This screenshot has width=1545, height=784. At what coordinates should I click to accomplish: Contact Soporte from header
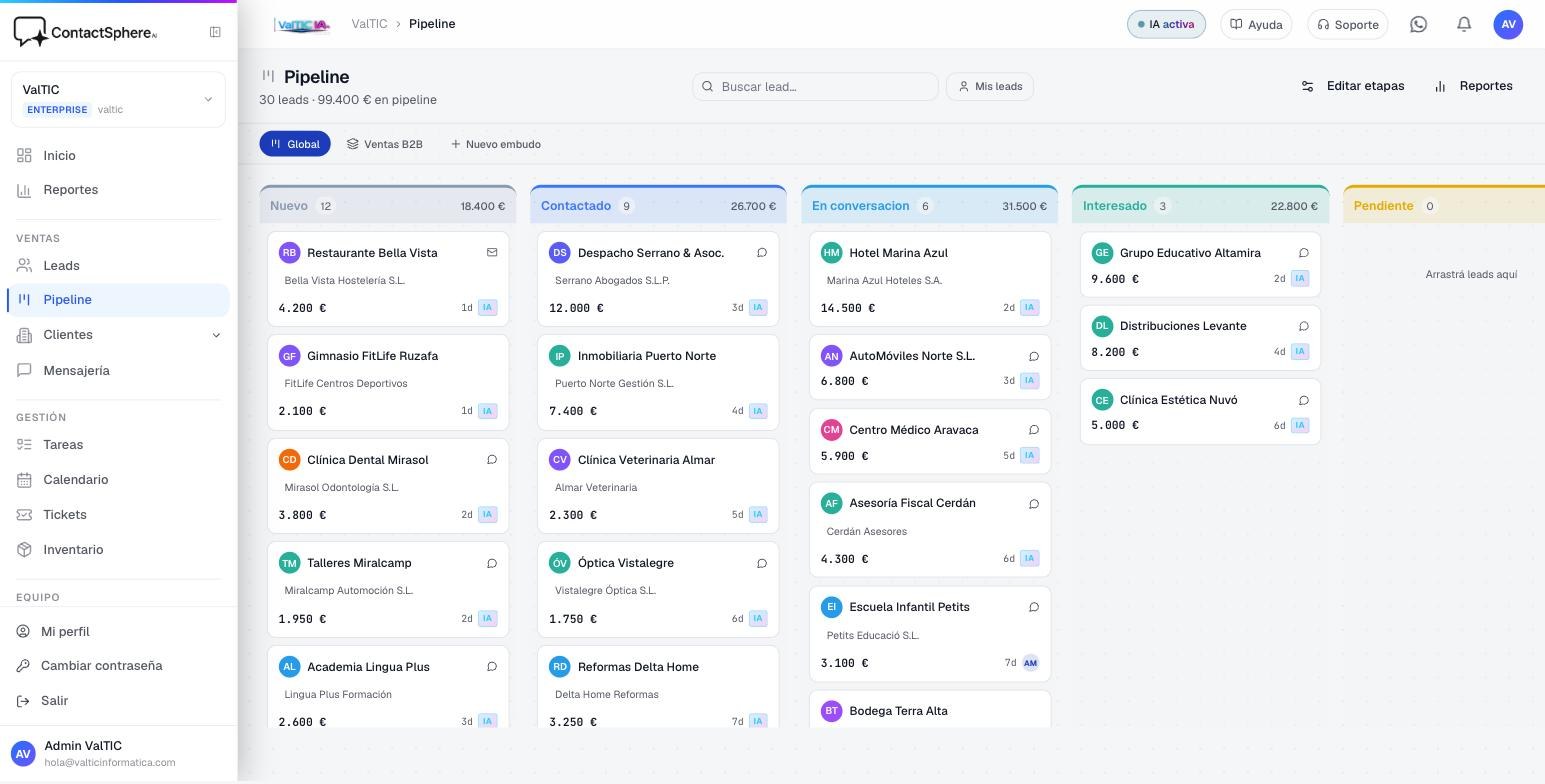tap(1348, 24)
